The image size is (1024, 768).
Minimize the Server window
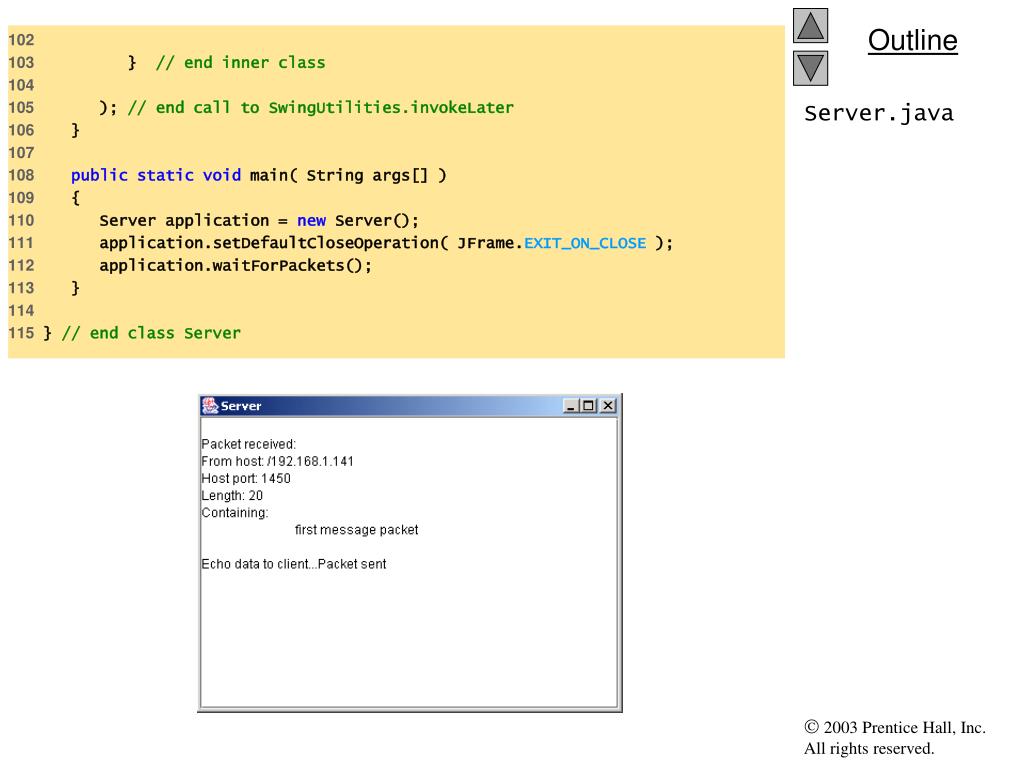point(571,406)
